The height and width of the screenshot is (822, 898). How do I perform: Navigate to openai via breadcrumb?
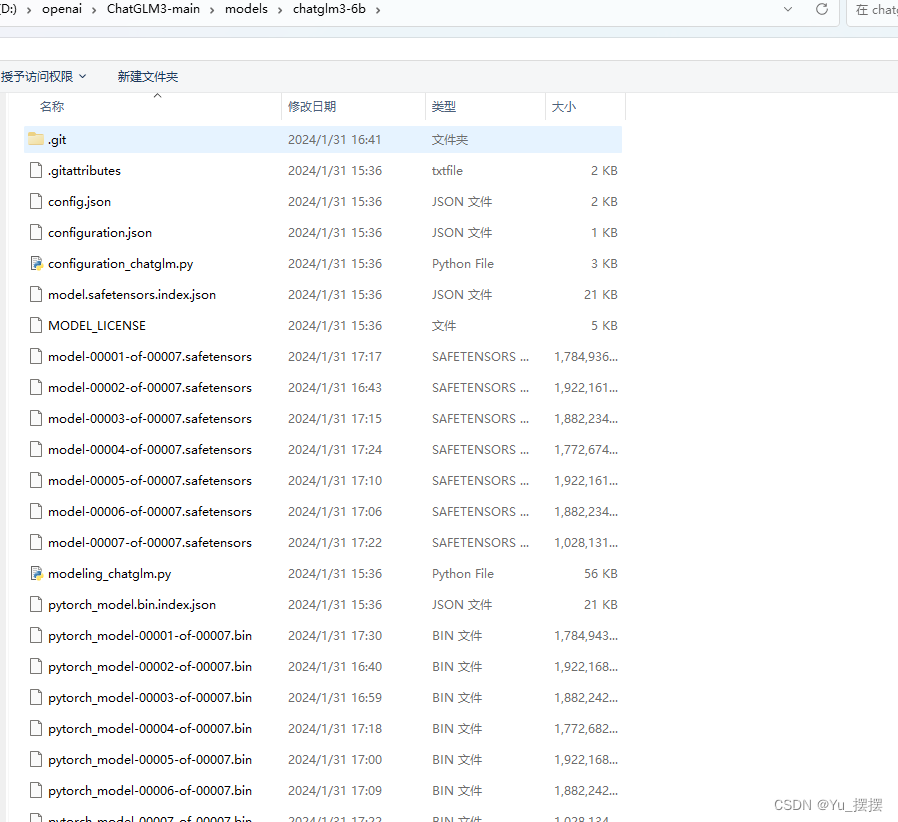(62, 10)
